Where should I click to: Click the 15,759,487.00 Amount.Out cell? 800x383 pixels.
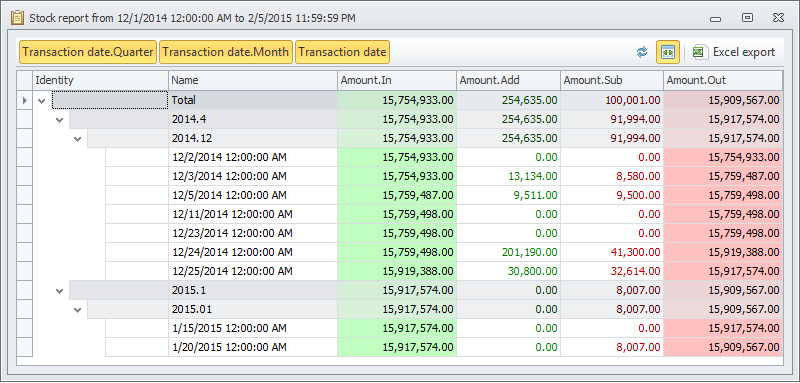coord(723,176)
